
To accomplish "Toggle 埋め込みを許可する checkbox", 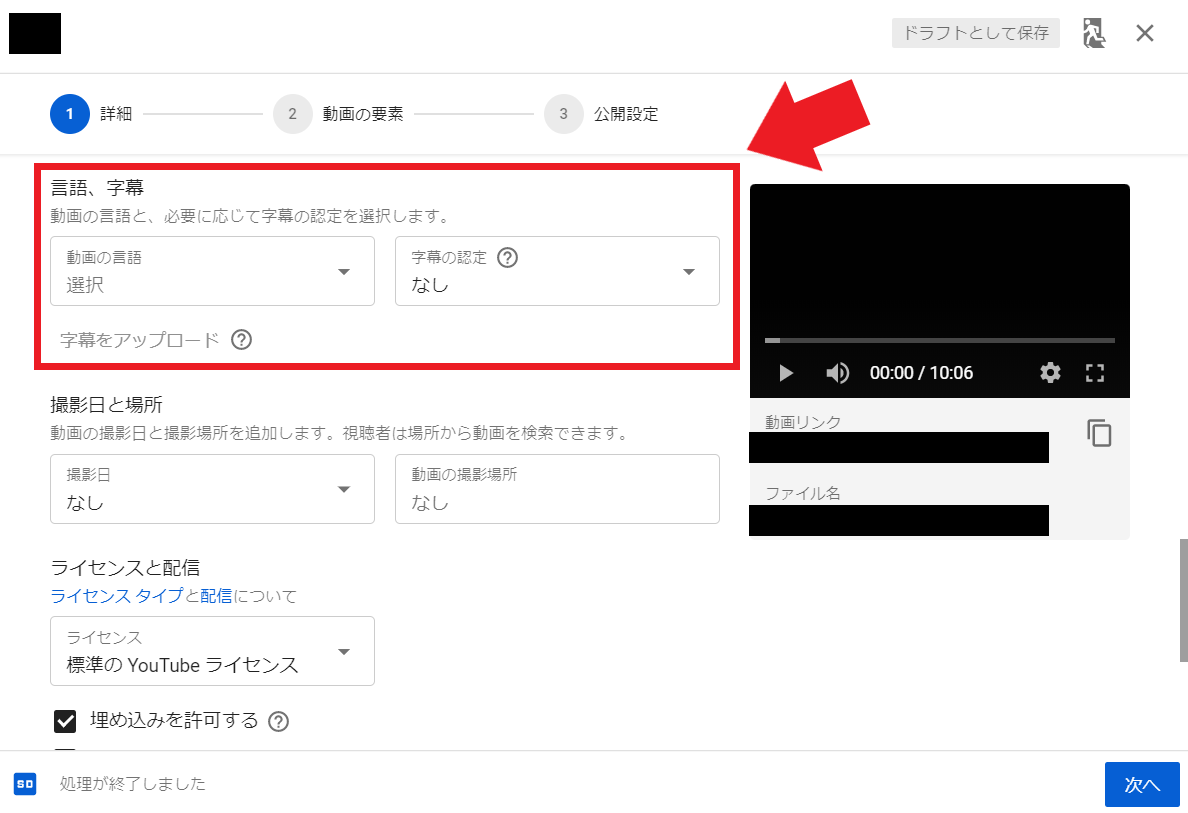I will 65,721.
